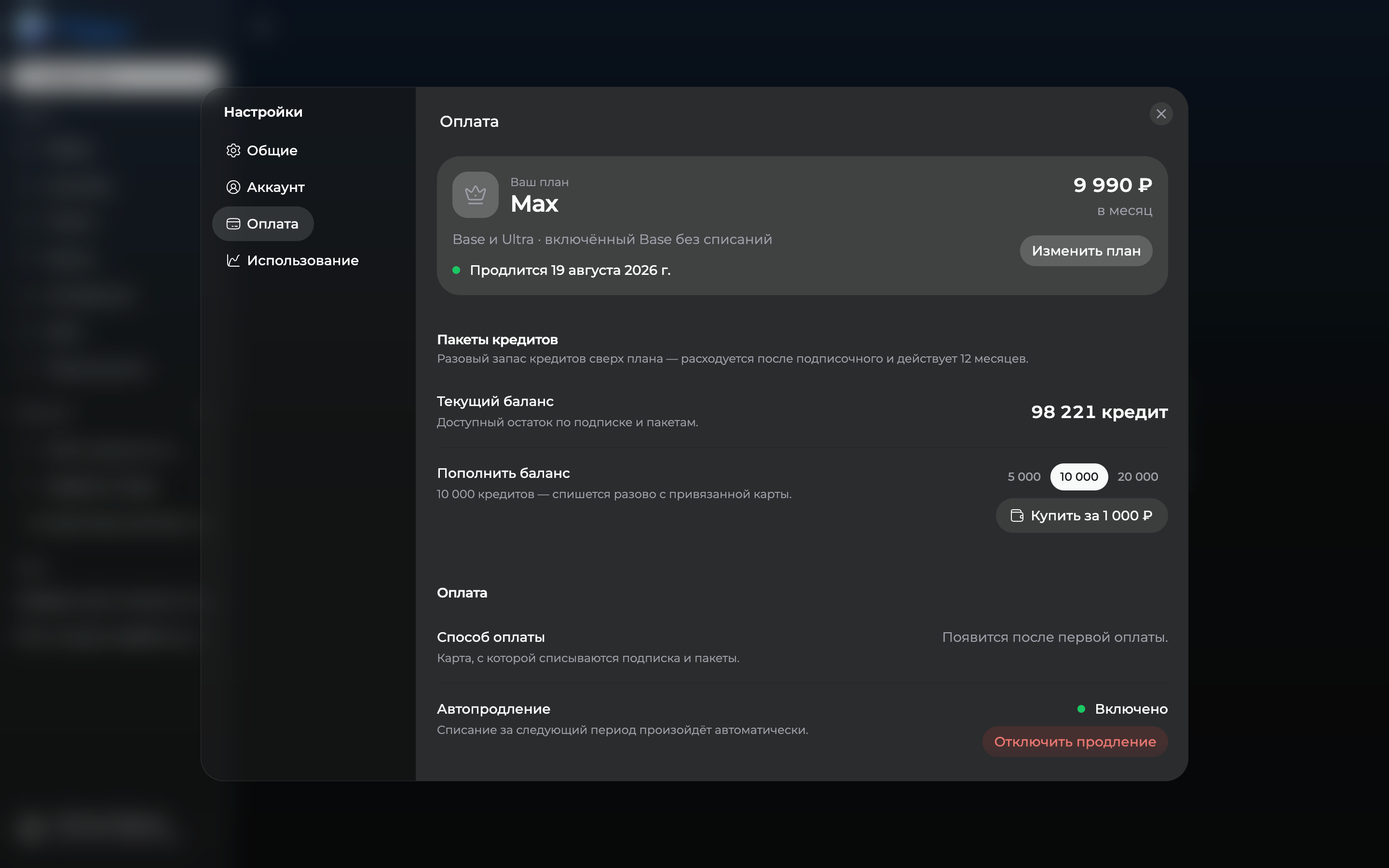This screenshot has width=1389, height=868.
Task: Click the account avatar icon beside Аккаунт
Action: click(233, 187)
